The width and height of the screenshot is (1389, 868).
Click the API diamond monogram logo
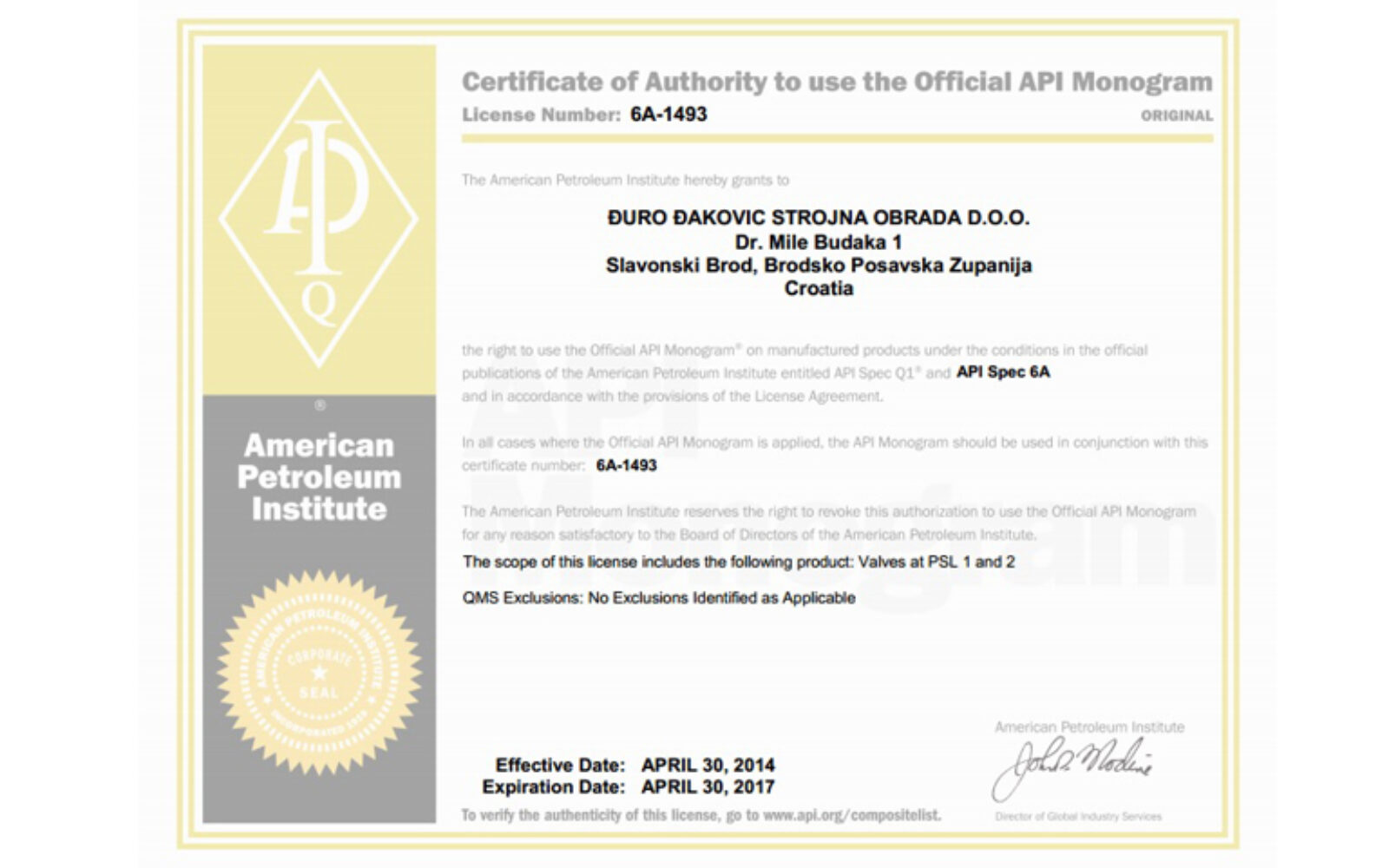319,217
